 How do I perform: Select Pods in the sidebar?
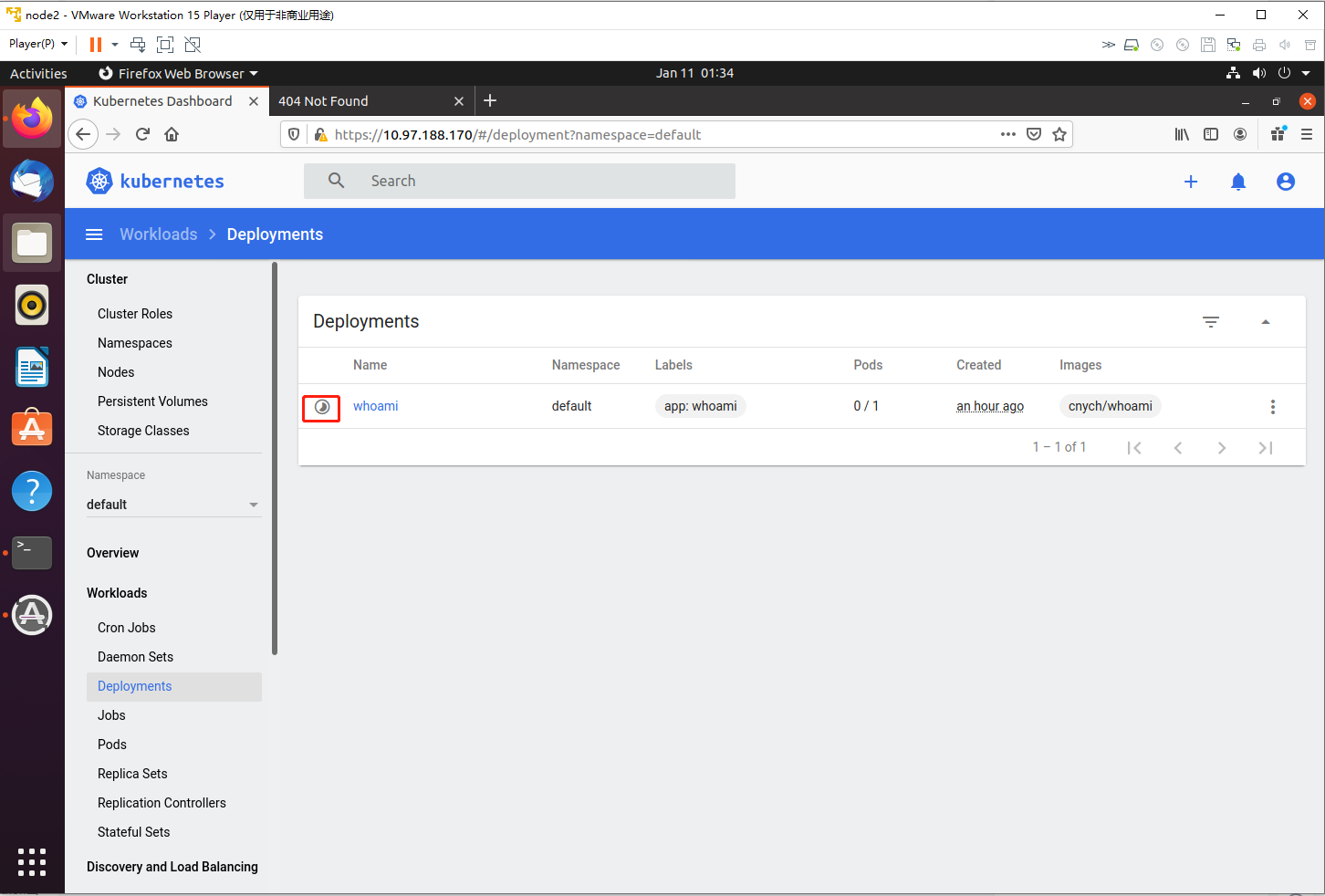pos(112,745)
